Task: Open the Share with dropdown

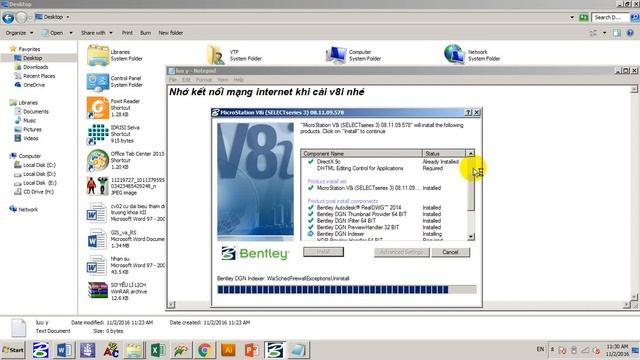Action: (96, 33)
